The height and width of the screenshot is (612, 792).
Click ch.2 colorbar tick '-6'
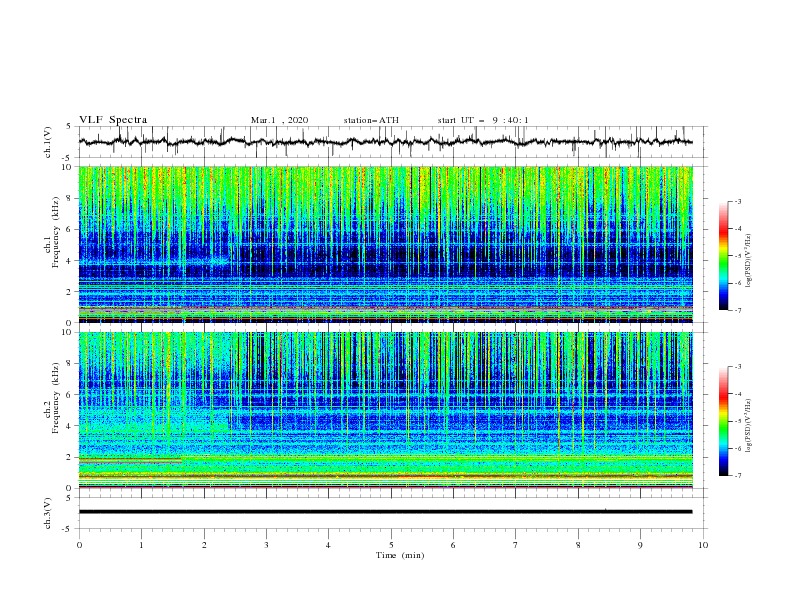738,448
